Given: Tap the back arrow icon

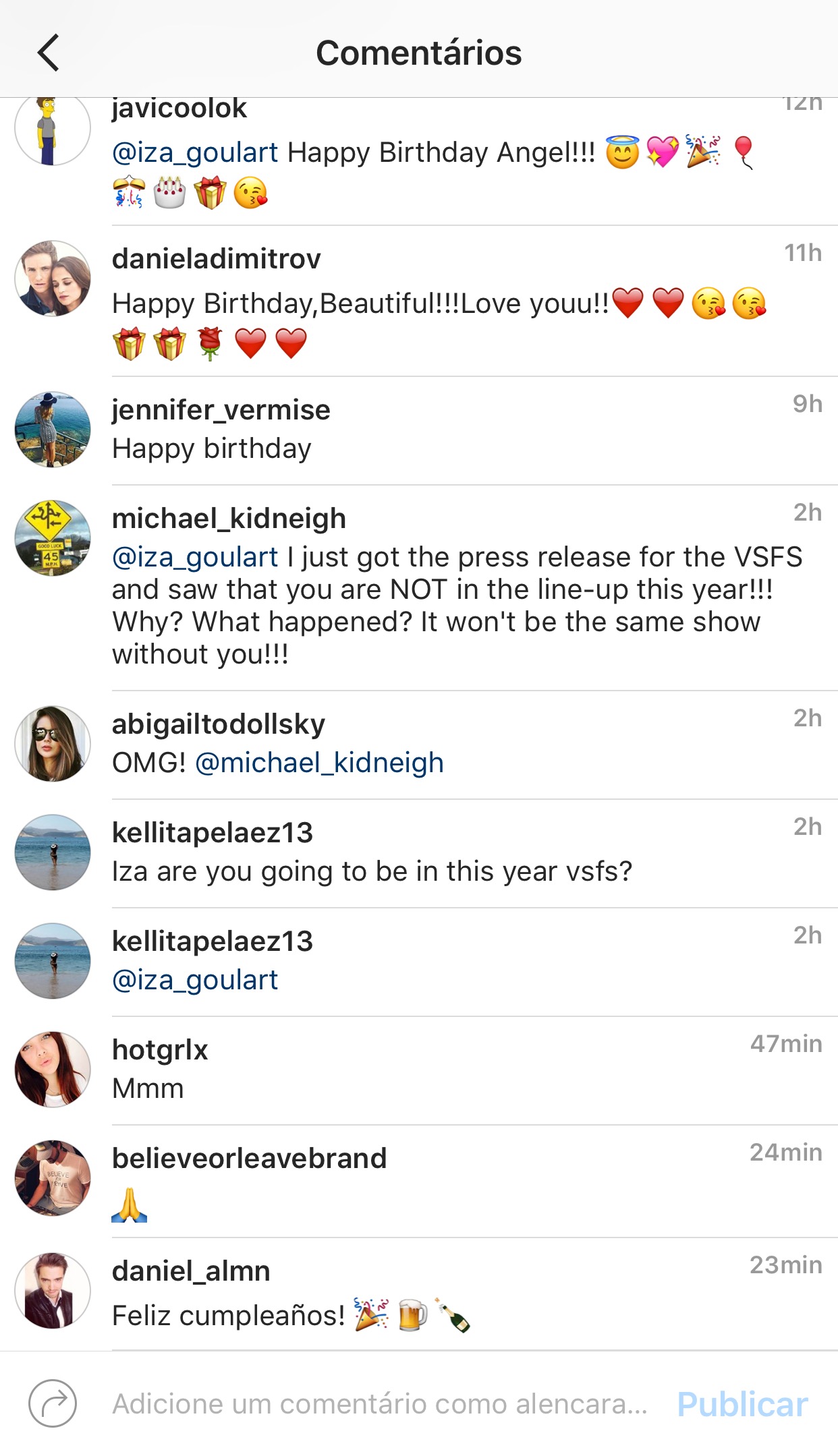Looking at the screenshot, I should (49, 53).
